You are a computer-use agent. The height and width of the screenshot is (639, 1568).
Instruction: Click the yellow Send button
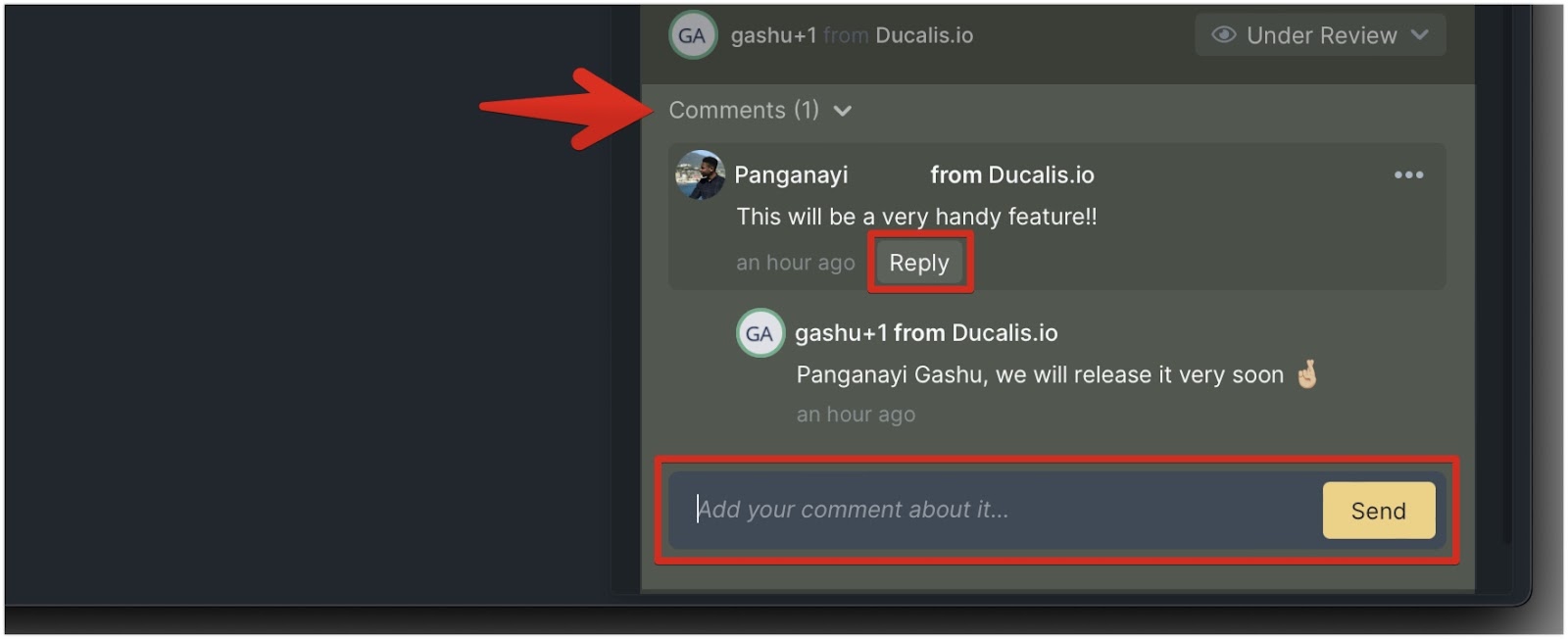1378,511
